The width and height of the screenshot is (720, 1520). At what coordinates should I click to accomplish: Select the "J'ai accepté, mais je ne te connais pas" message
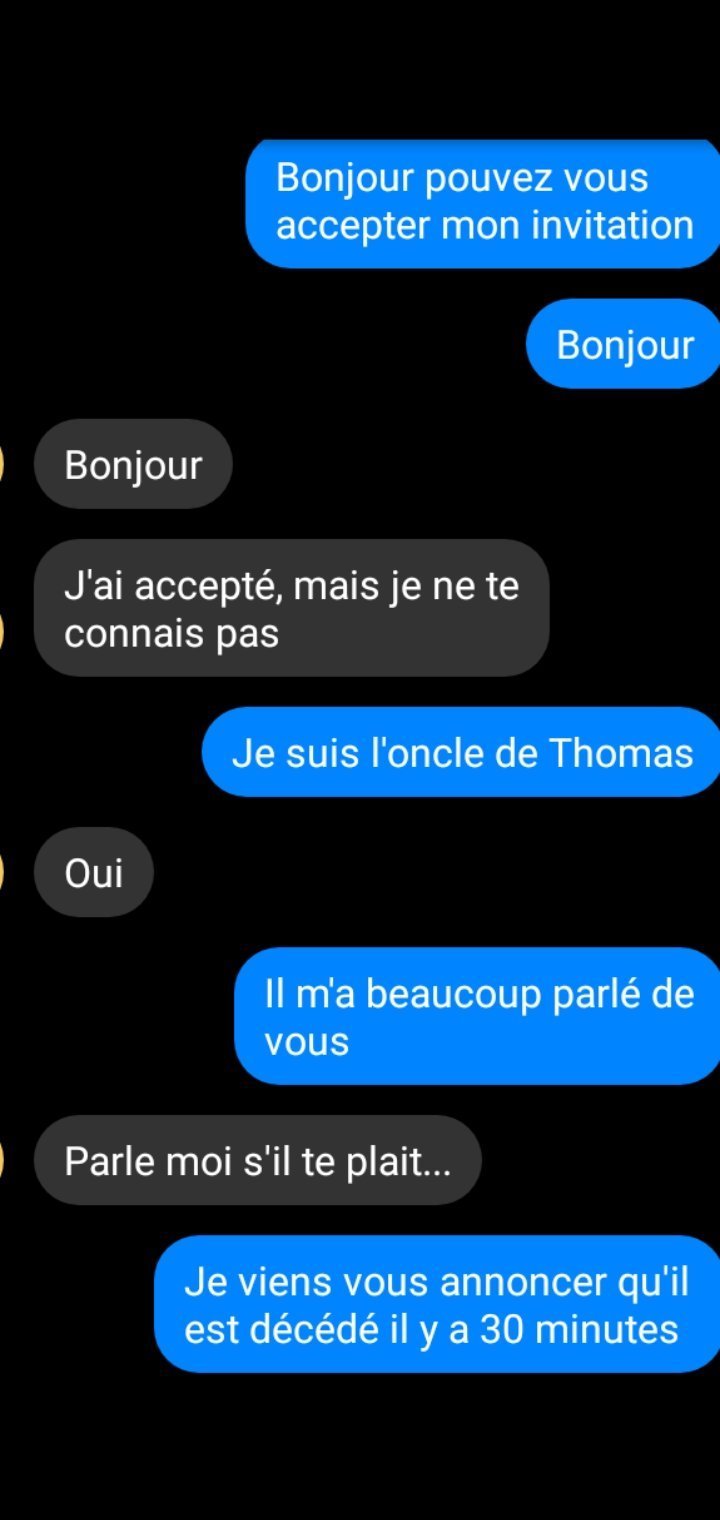pyautogui.click(x=292, y=609)
